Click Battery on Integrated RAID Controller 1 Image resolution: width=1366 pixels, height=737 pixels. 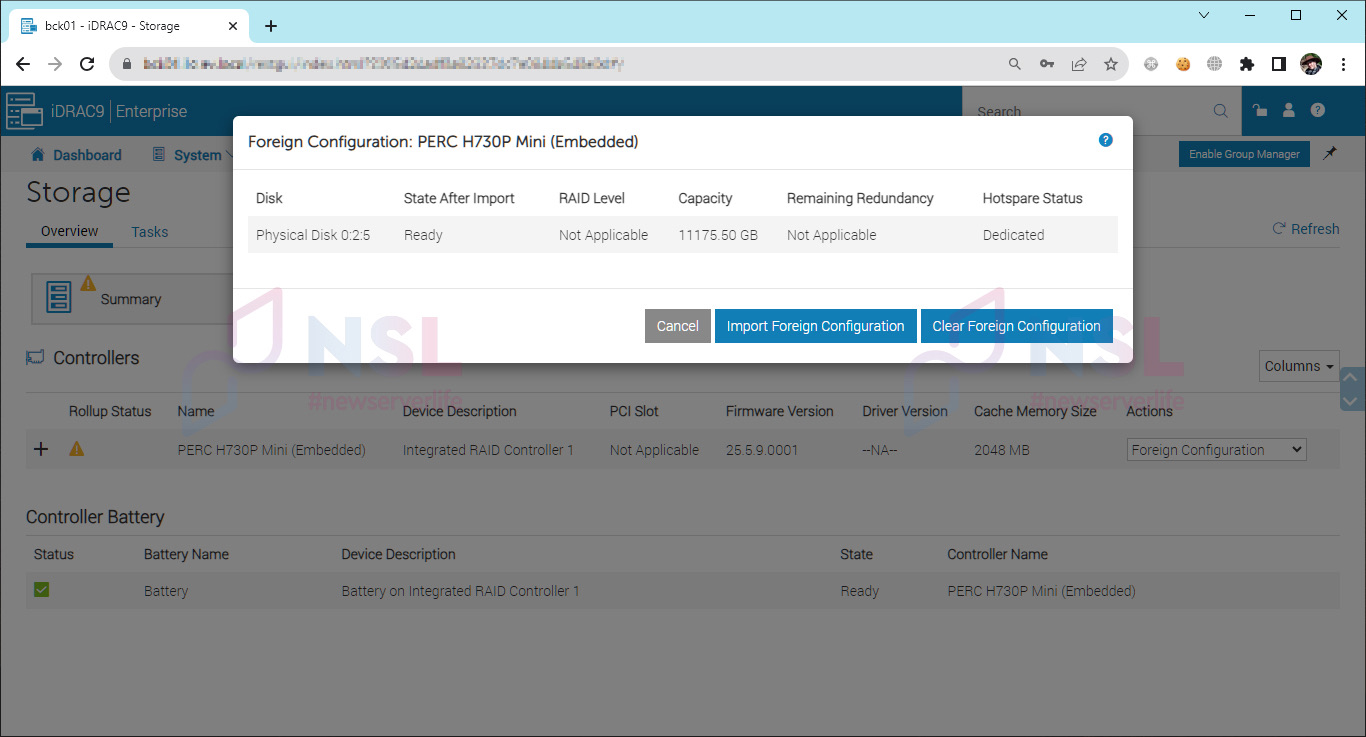(460, 591)
